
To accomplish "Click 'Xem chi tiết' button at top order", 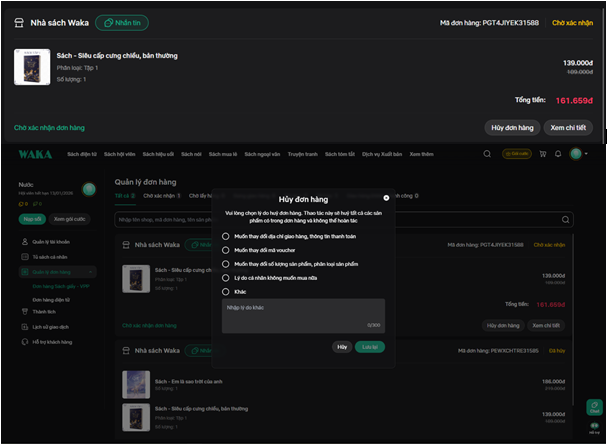I will 567,127.
